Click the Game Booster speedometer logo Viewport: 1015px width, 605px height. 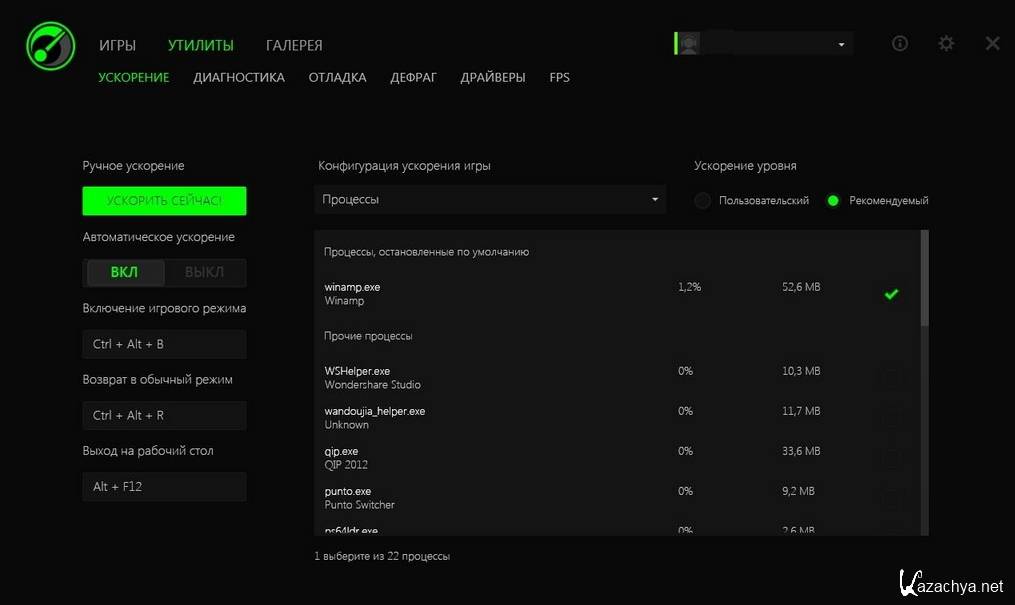pos(50,46)
